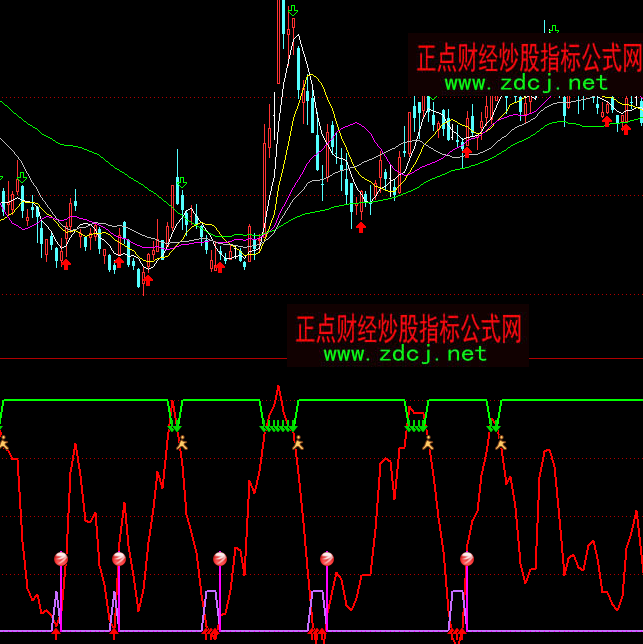The width and height of the screenshot is (643, 644).
Task: Click the green down arrow above the price peak
Action: (291, 11)
